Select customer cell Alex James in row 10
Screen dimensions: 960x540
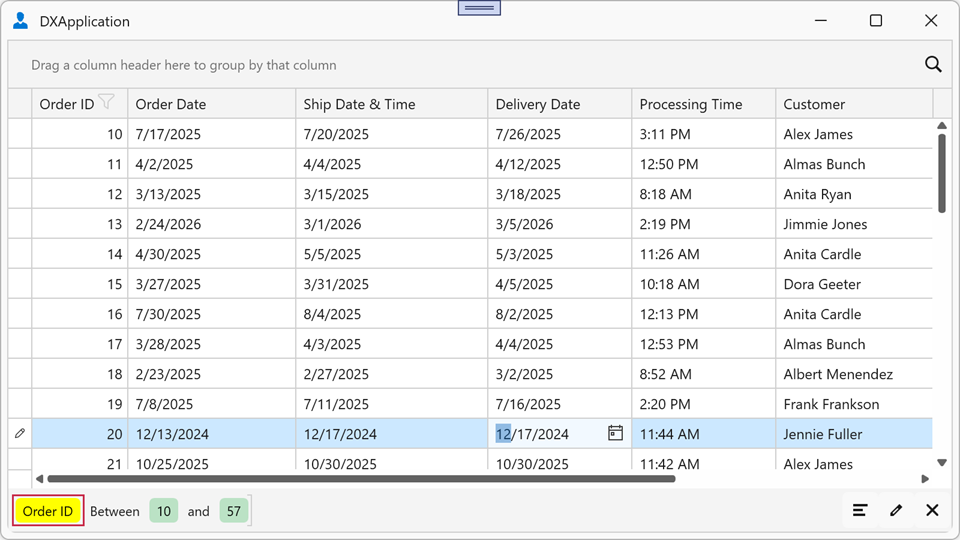pos(854,133)
